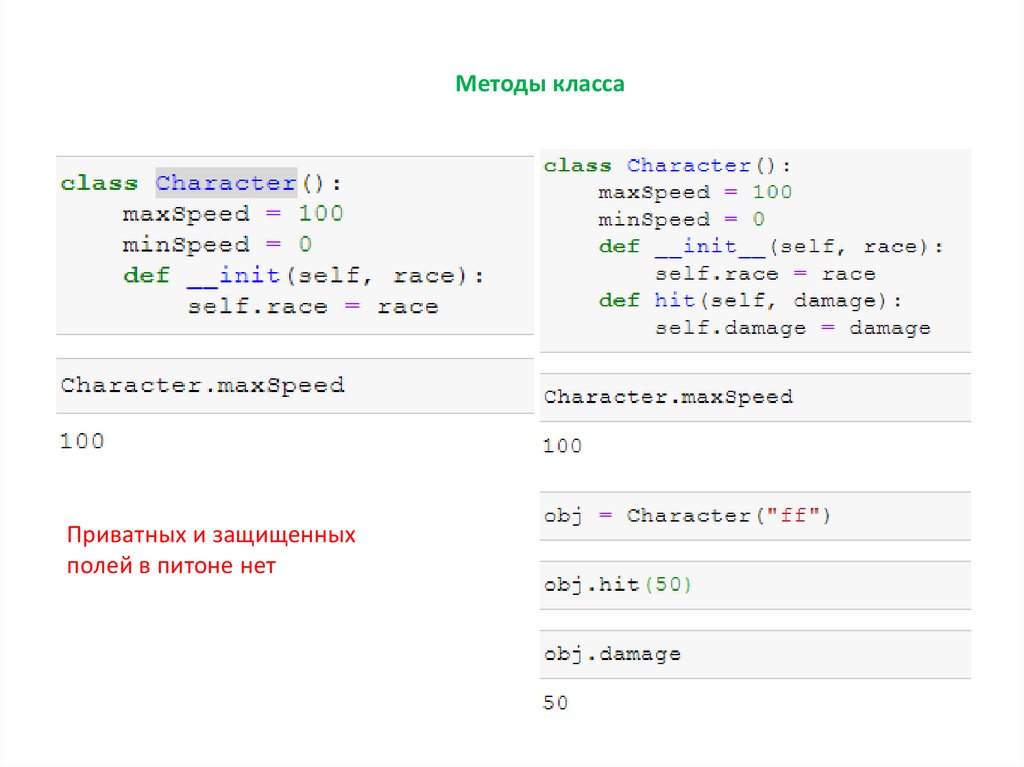Click the number 50 inside obj.hit call
Image resolution: width=1024 pixels, height=767 pixels.
673,585
